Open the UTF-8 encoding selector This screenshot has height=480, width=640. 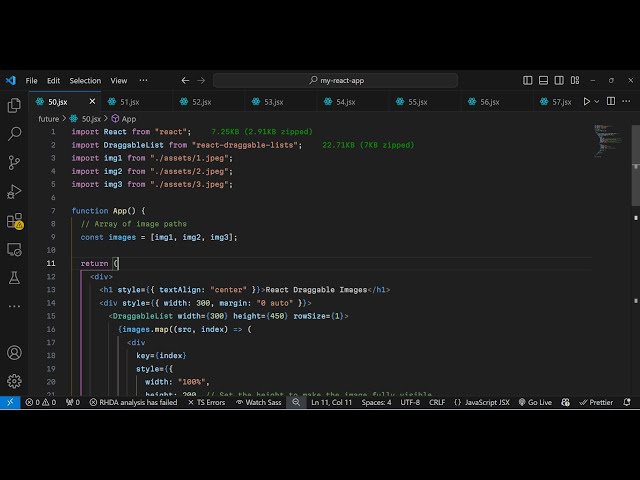click(410, 402)
